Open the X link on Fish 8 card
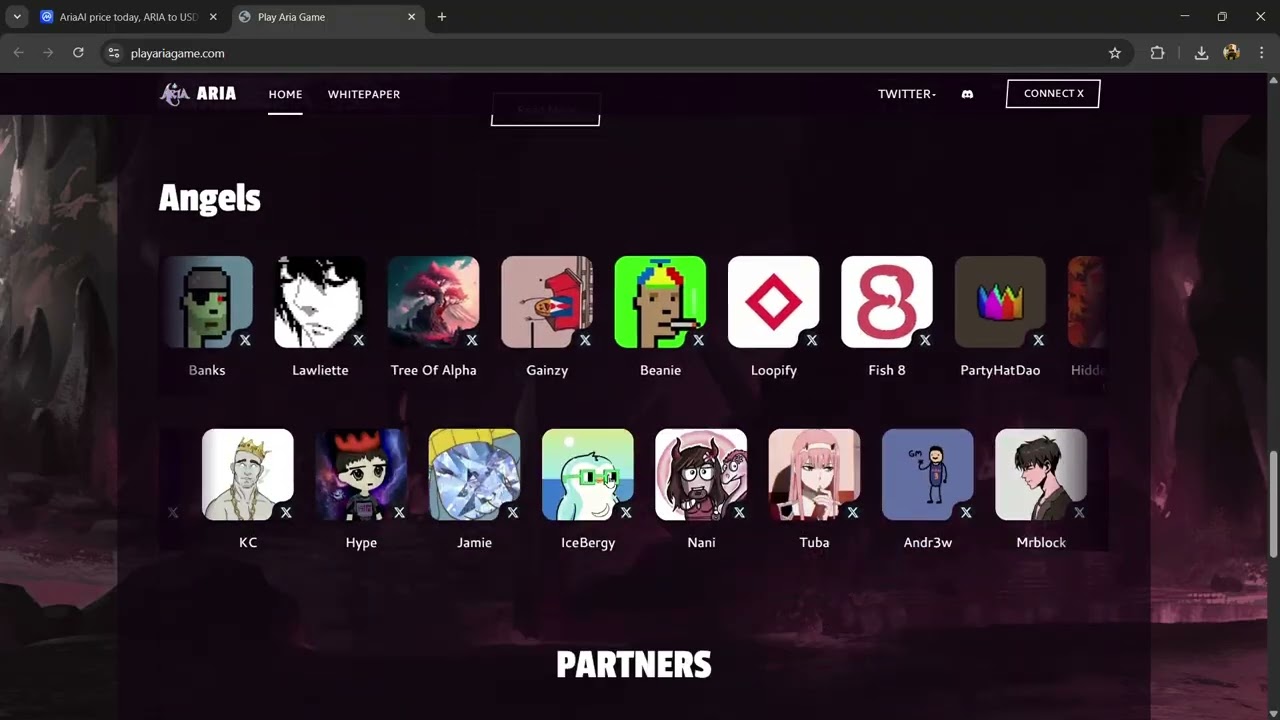The height and width of the screenshot is (720, 1280). point(925,340)
